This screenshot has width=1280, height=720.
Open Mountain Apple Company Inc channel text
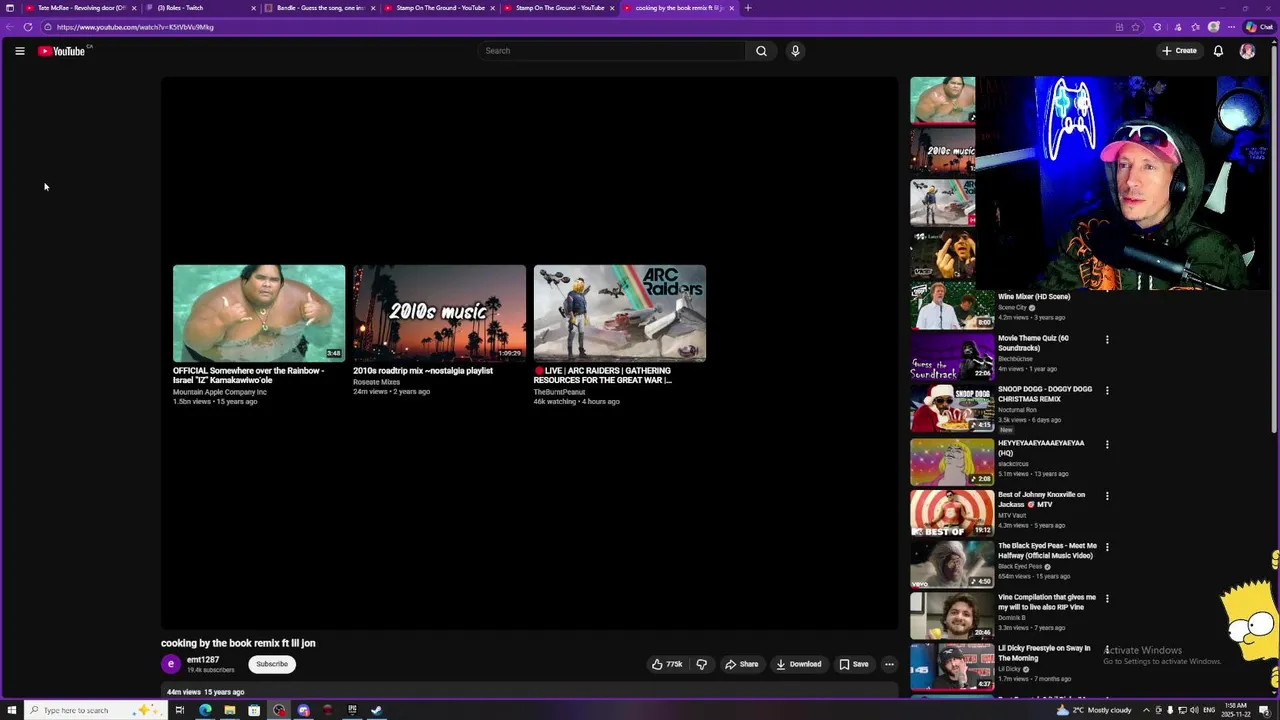[220, 392]
